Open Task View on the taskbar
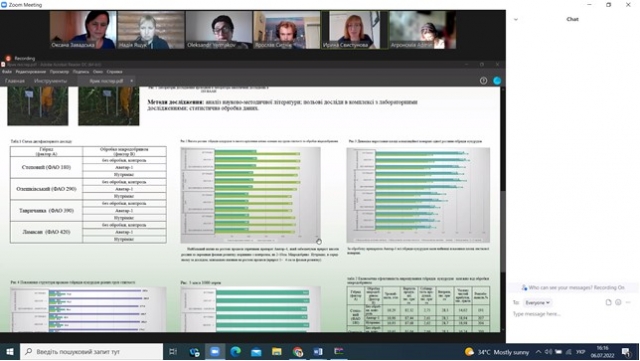 click(173, 352)
